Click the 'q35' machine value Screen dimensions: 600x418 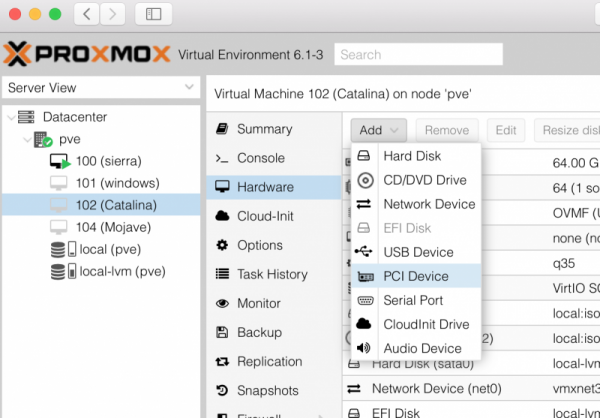pyautogui.click(x=564, y=263)
